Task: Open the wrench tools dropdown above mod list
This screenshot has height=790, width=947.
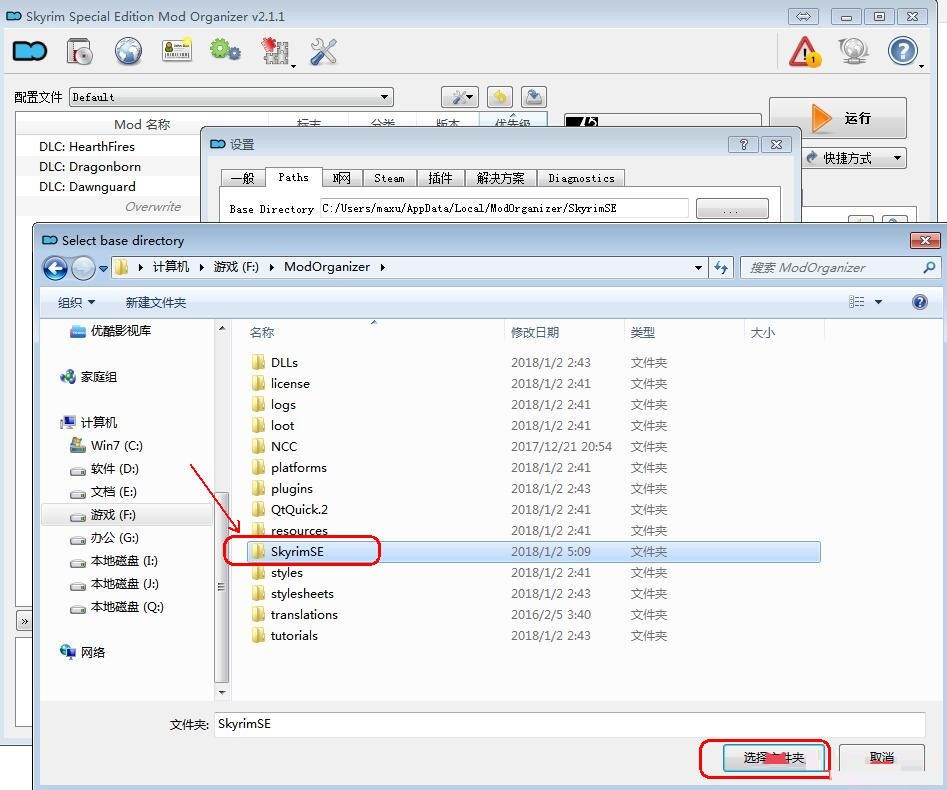Action: [460, 97]
